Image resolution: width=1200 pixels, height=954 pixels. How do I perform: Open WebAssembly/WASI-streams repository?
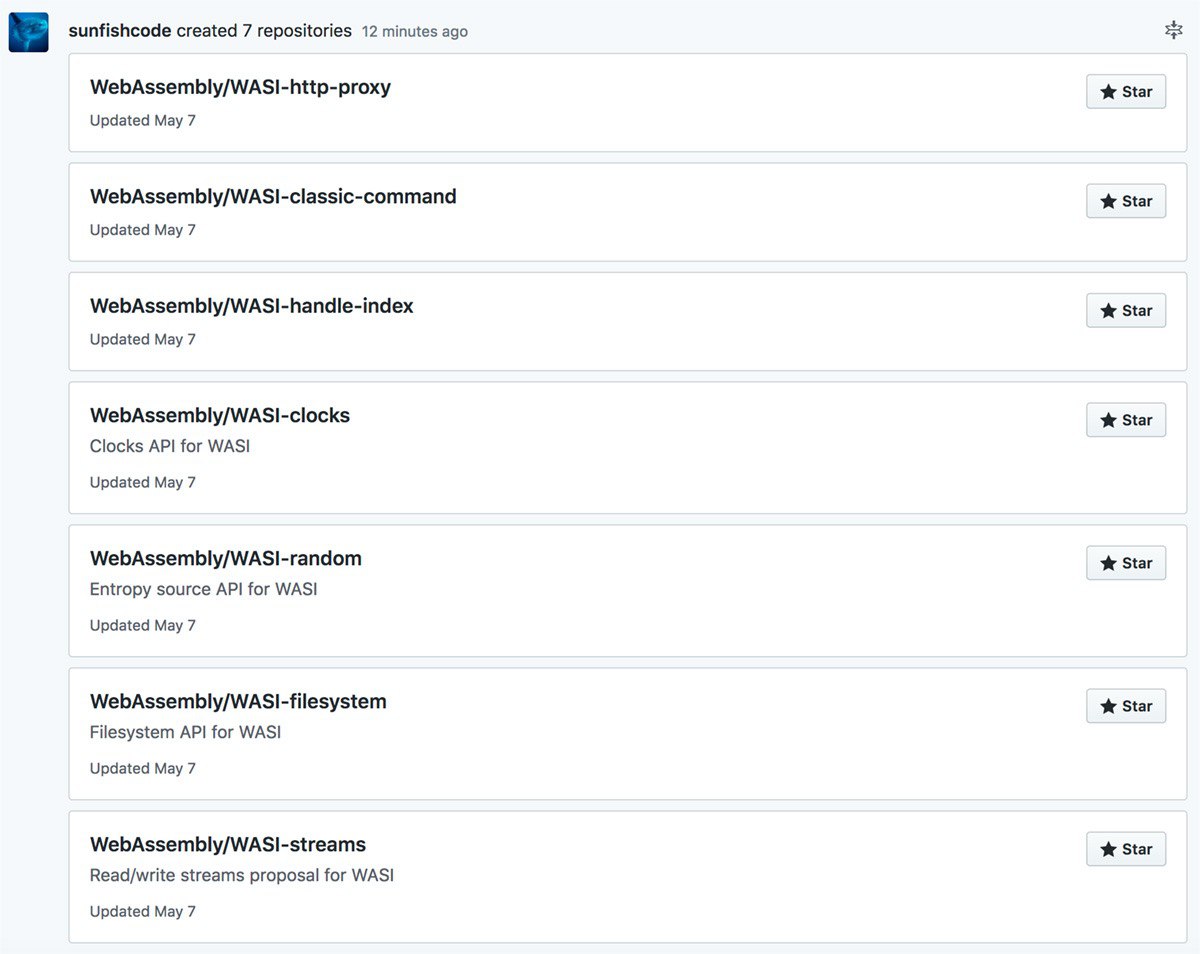coord(228,845)
